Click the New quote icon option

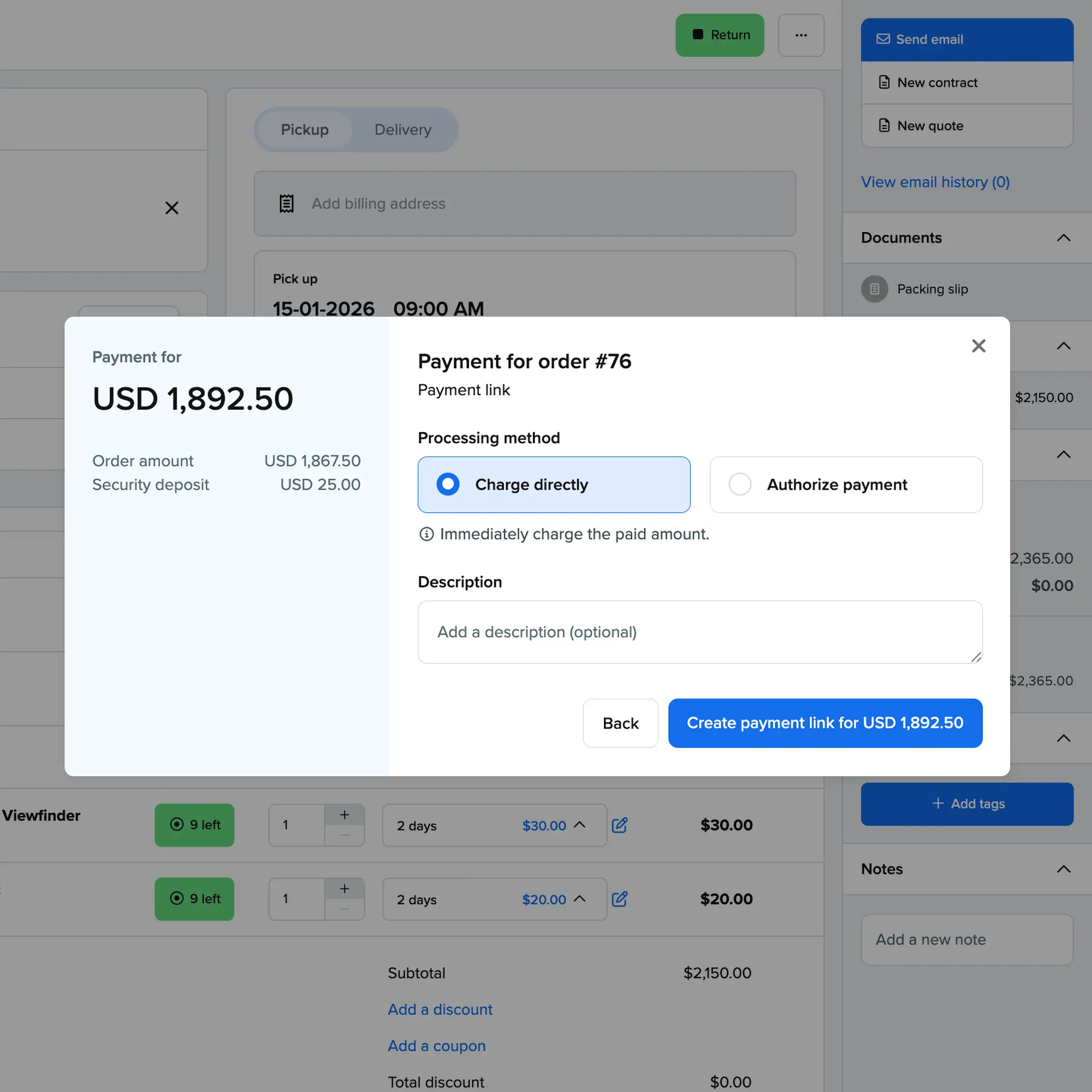[x=884, y=126]
